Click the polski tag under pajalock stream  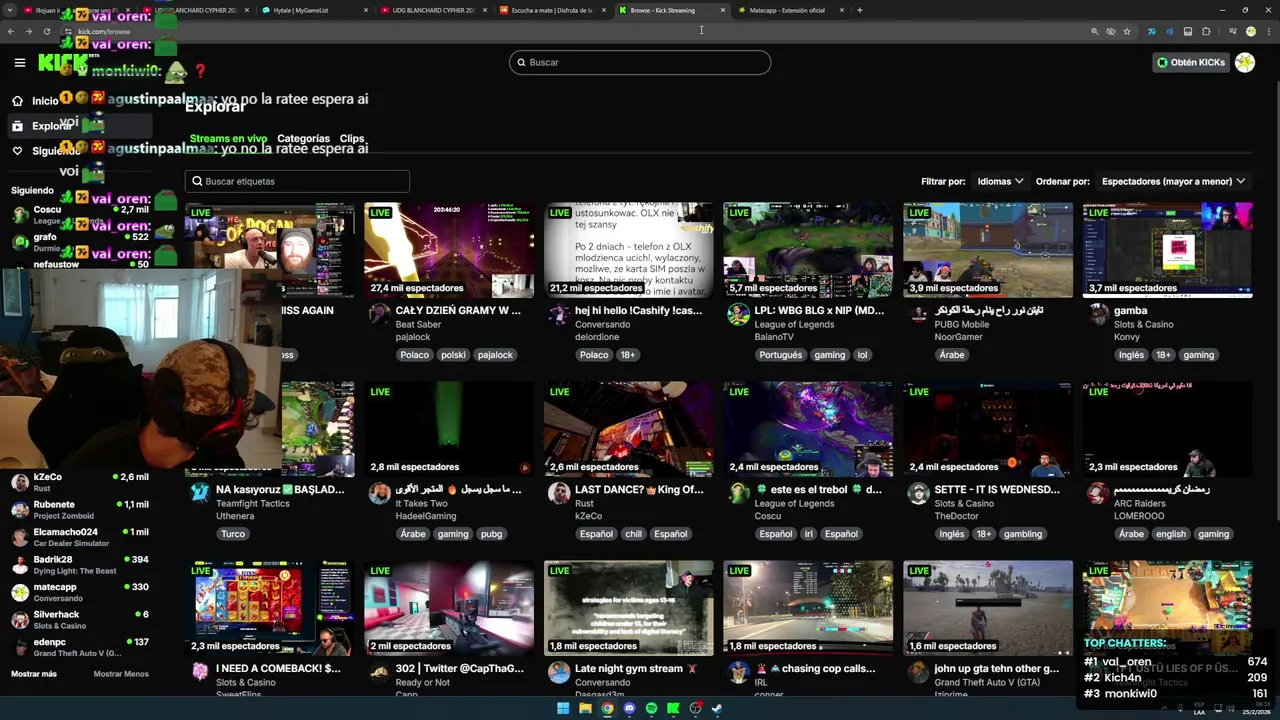[453, 355]
